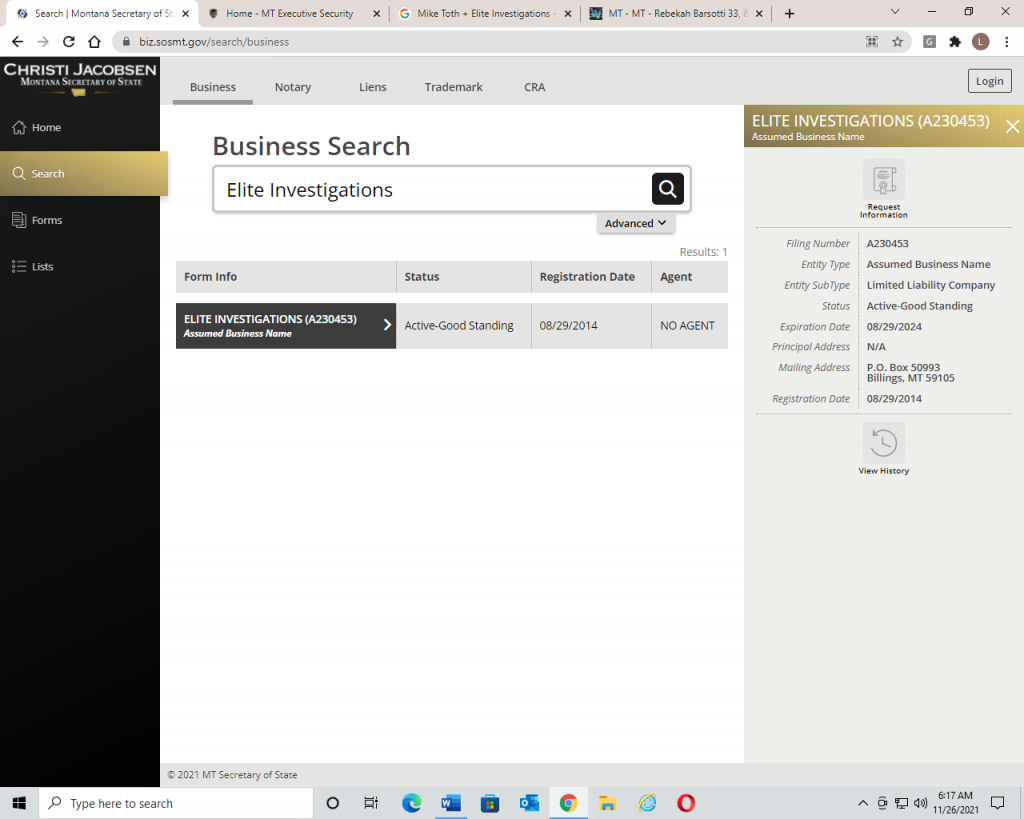Click the Business Search text field
The image size is (1024, 819).
(430, 190)
